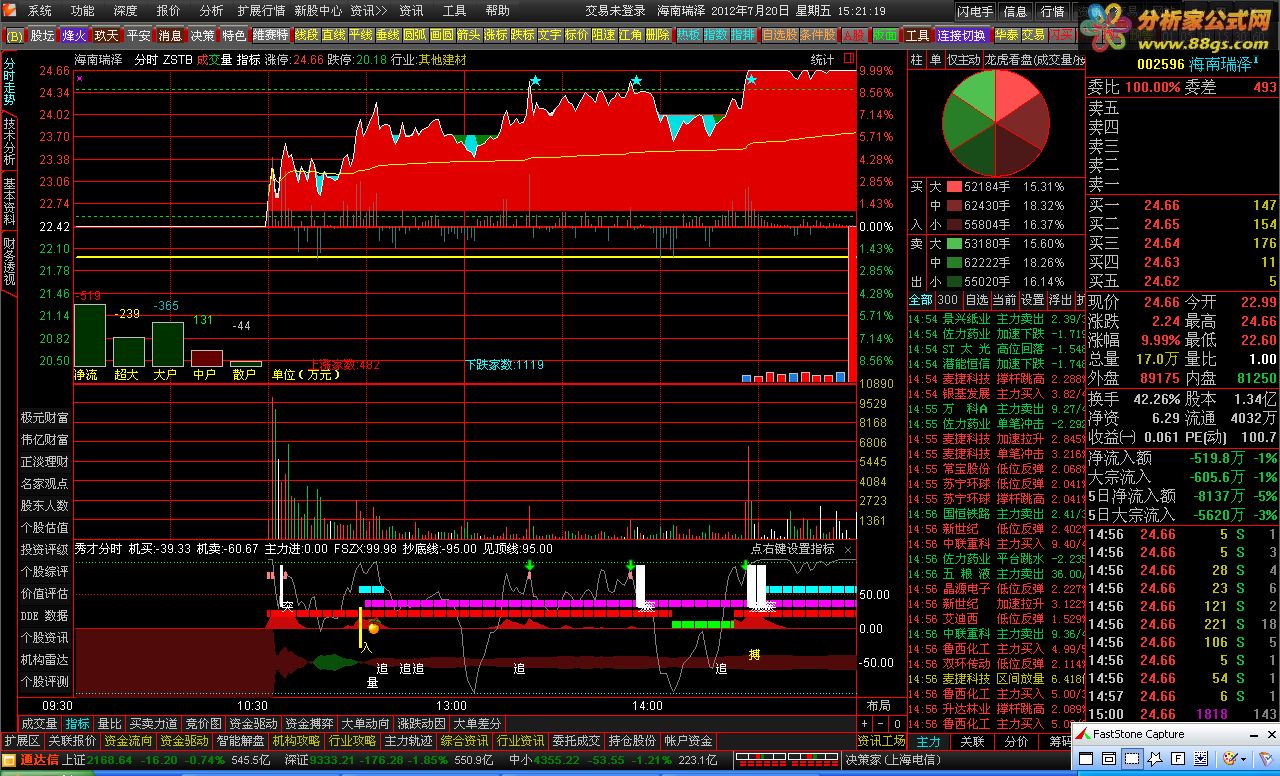Screen dimensions: 1280x776
Task: Click the (B) toolbar icon
Action: pyautogui.click(x=14, y=35)
